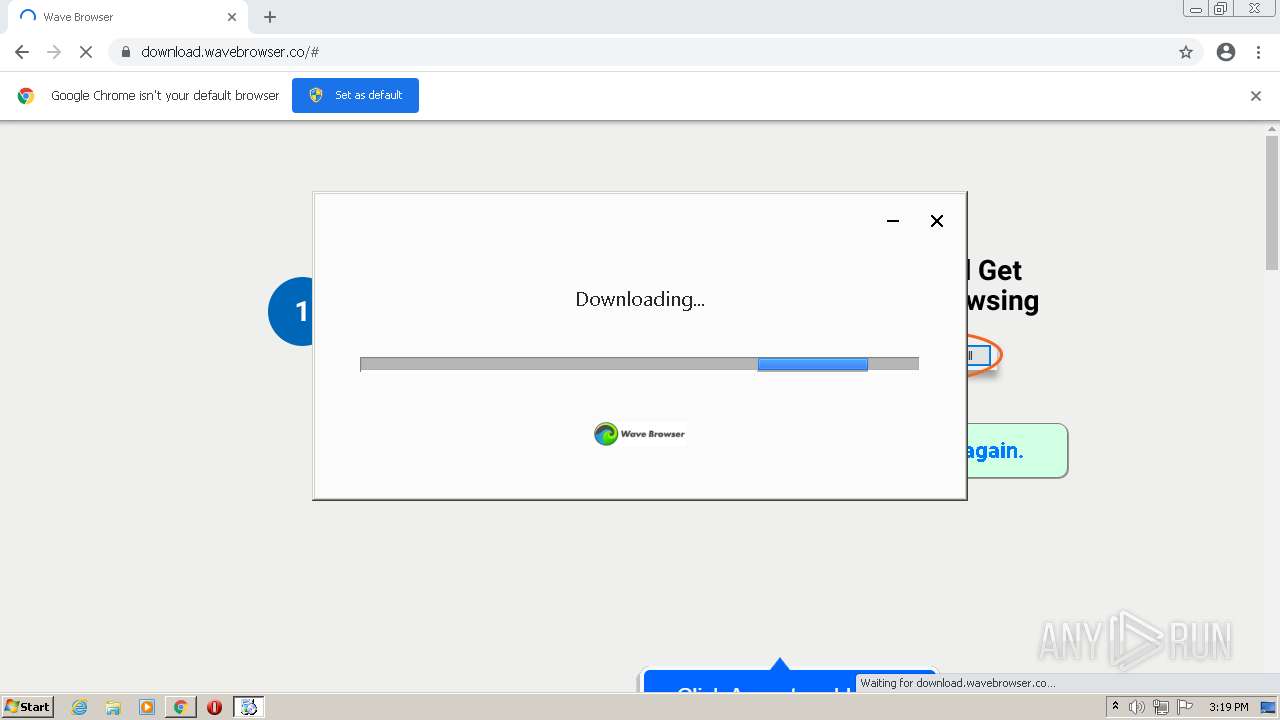The width and height of the screenshot is (1280, 720).
Task: Switch to Chrome in the taskbar
Action: 180,707
